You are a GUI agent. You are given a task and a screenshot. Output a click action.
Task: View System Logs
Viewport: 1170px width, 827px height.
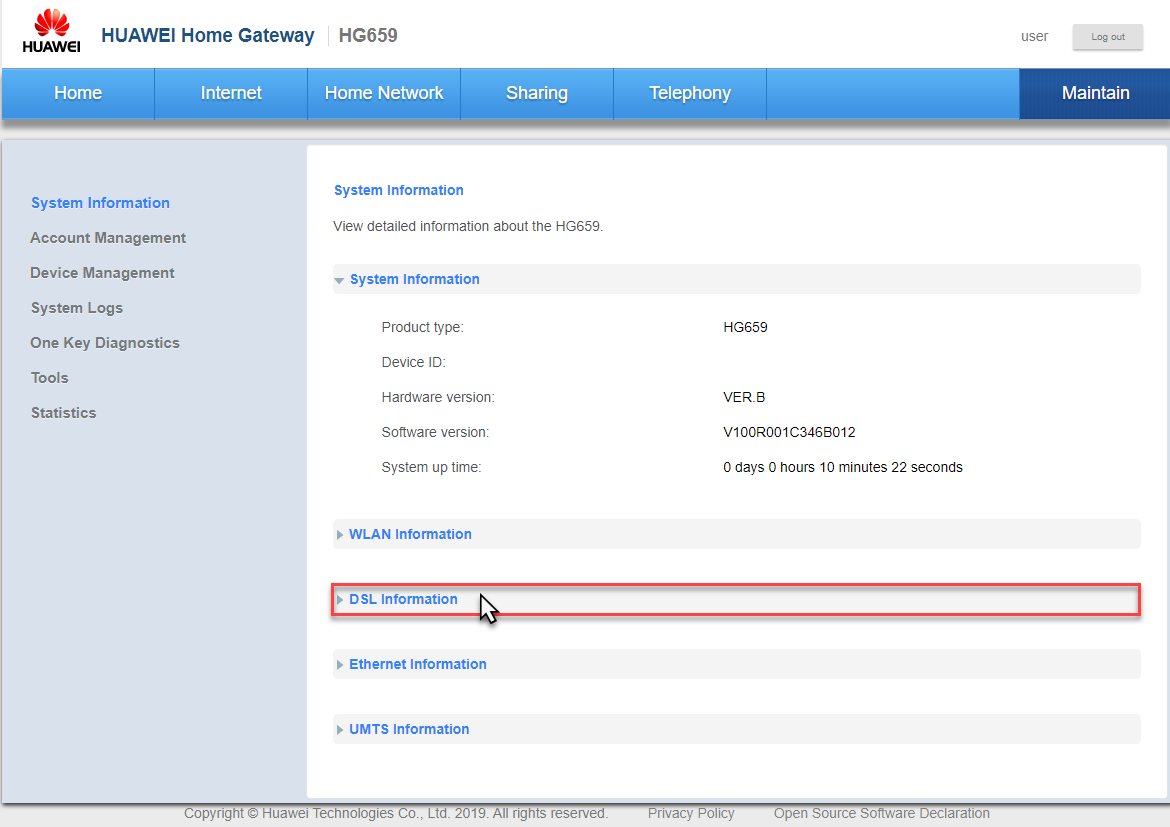click(x=77, y=308)
